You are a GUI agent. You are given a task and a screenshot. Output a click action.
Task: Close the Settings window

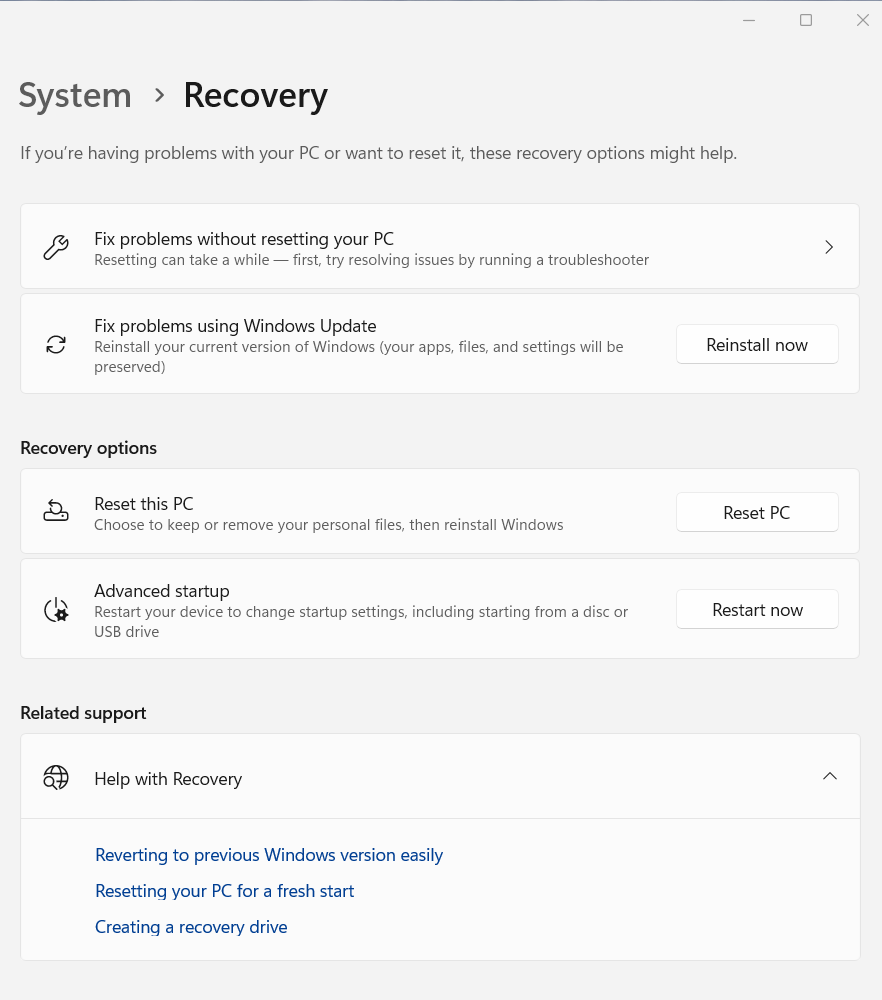click(863, 20)
